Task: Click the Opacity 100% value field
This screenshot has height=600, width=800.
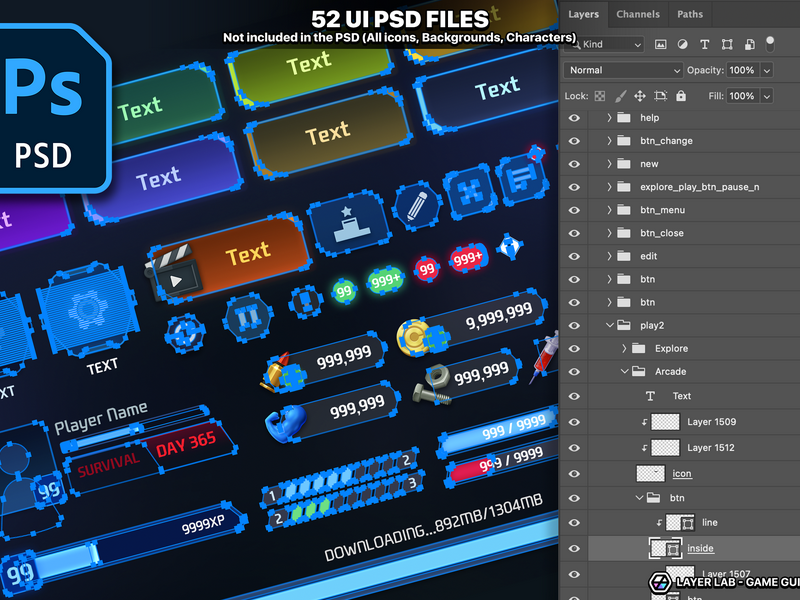Action: coord(742,70)
